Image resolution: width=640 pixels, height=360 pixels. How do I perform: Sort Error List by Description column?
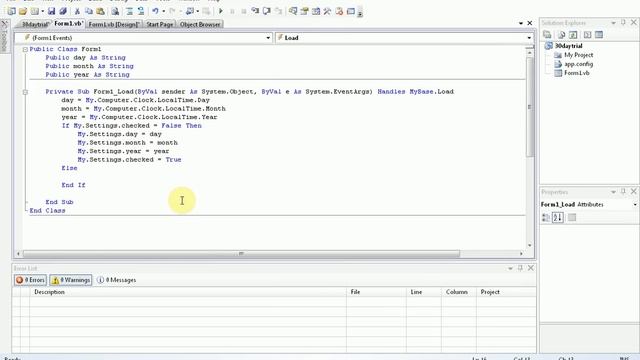tap(188, 292)
